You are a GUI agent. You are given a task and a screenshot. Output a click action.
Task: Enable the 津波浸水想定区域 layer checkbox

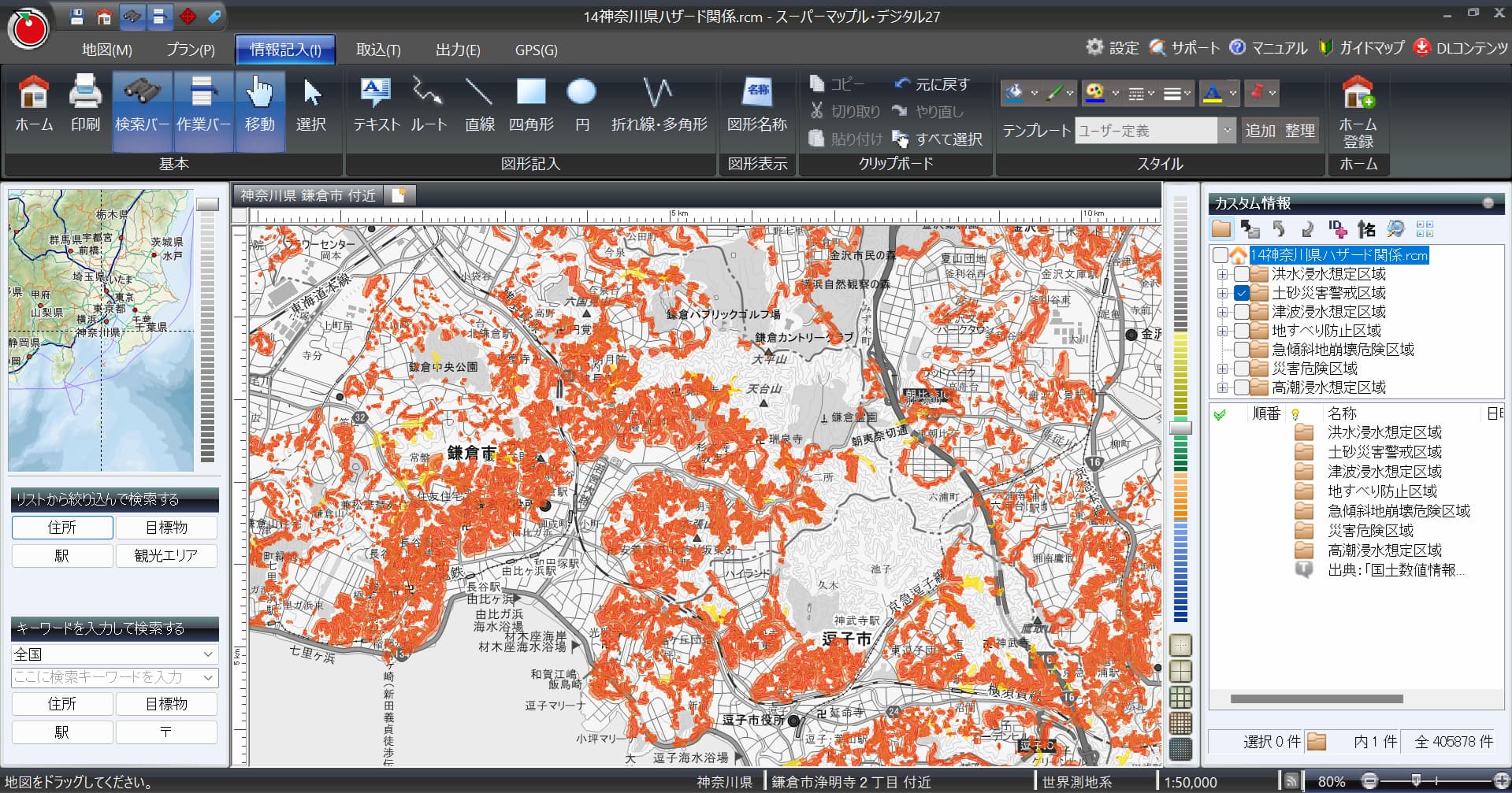click(x=1242, y=312)
